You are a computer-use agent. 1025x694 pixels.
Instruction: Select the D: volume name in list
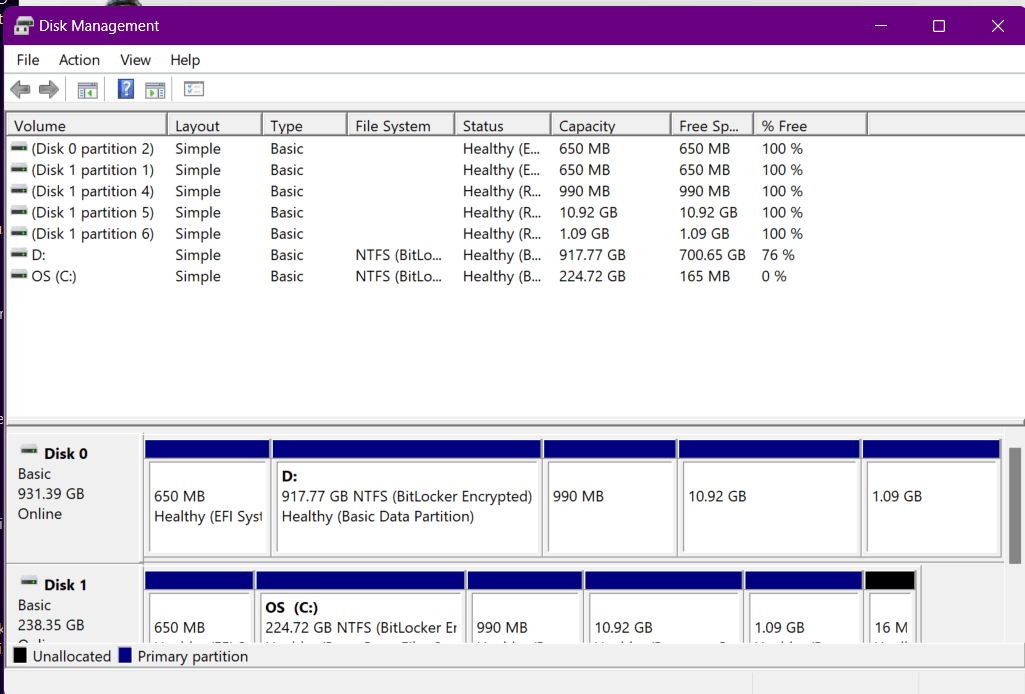click(x=39, y=255)
